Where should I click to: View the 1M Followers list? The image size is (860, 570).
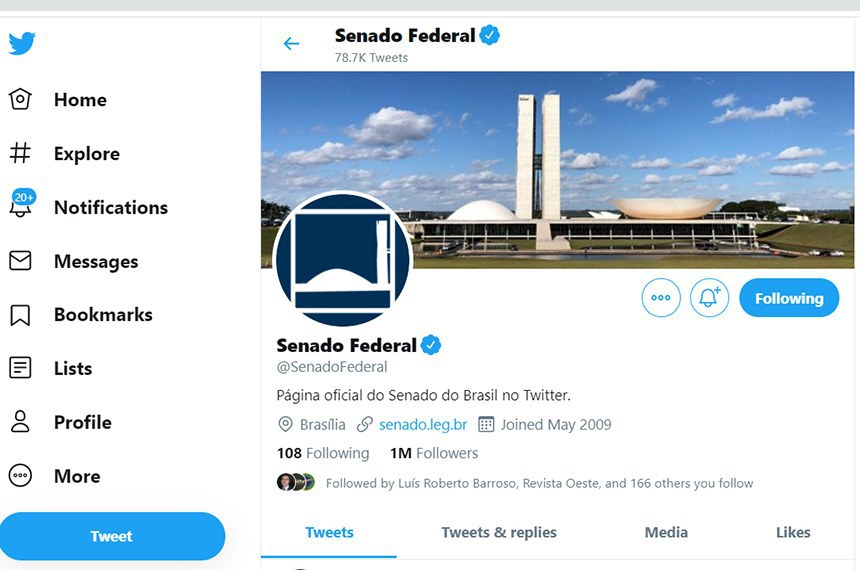click(434, 453)
